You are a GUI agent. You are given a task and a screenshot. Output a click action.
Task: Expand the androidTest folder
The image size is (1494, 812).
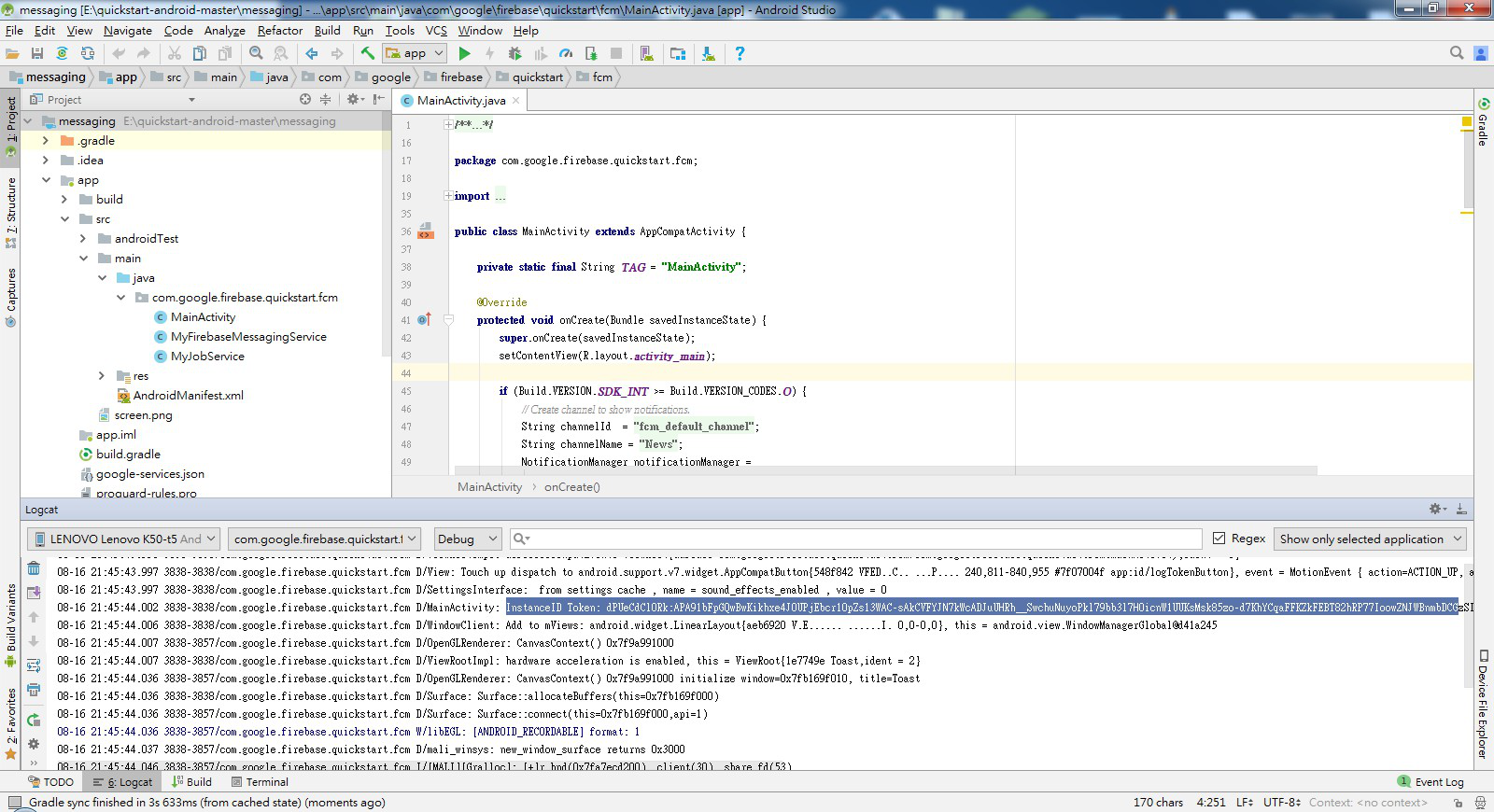pyautogui.click(x=83, y=238)
